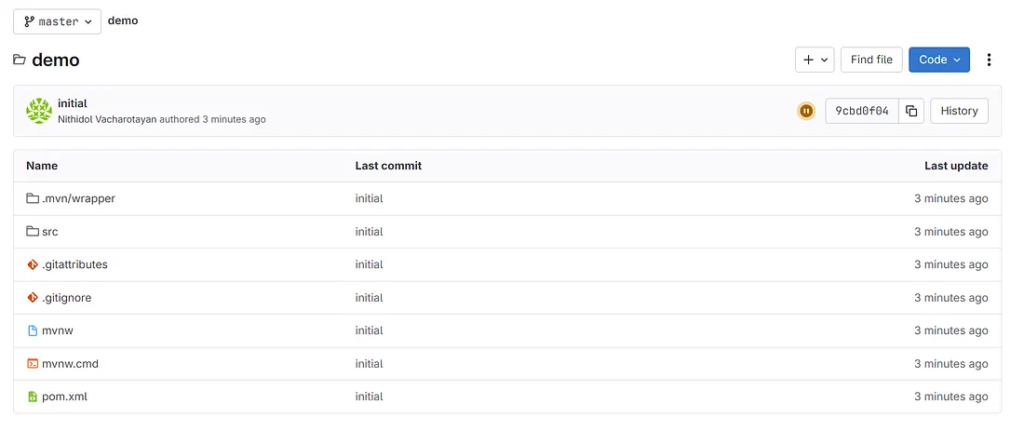The width and height of the screenshot is (1024, 431).
Task: Copy commit SHA with clipboard icon
Action: click(911, 111)
